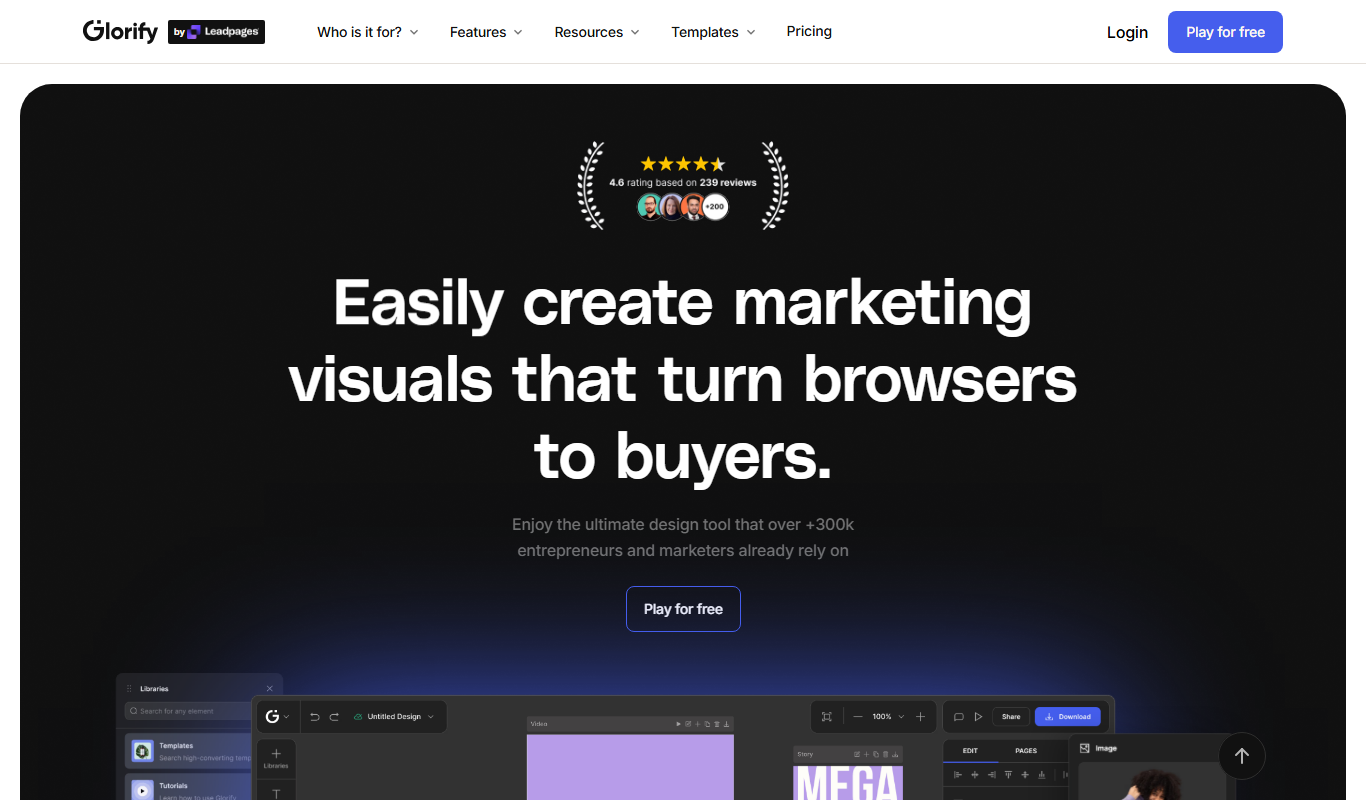The image size is (1366, 800).
Task: Open the Untitled Design dropdown
Action: tap(401, 717)
